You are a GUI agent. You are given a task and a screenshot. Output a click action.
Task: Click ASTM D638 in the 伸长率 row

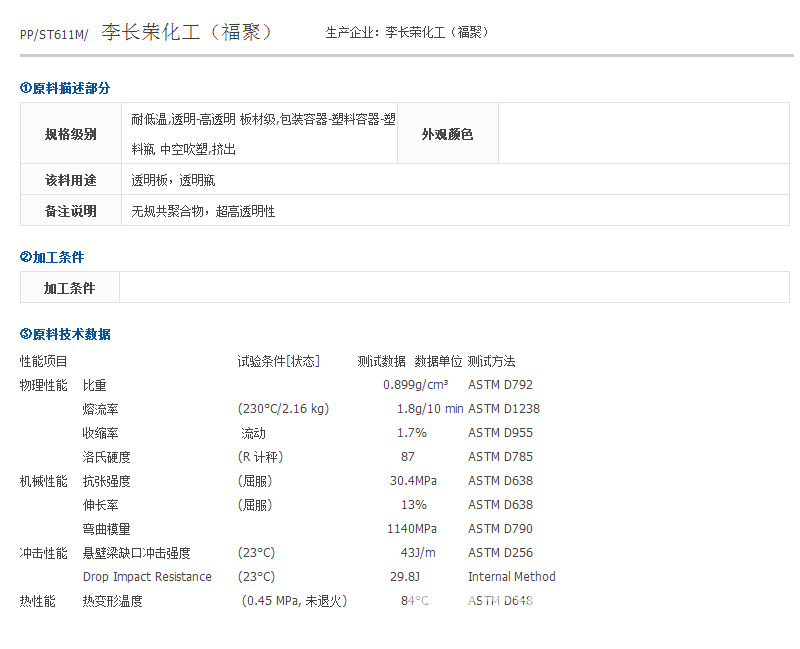501,505
